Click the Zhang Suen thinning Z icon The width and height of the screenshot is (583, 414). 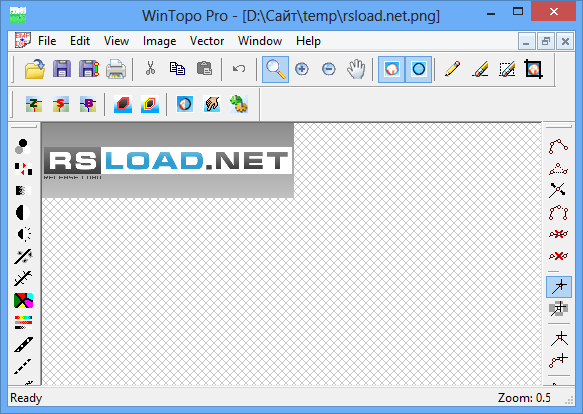(x=34, y=104)
